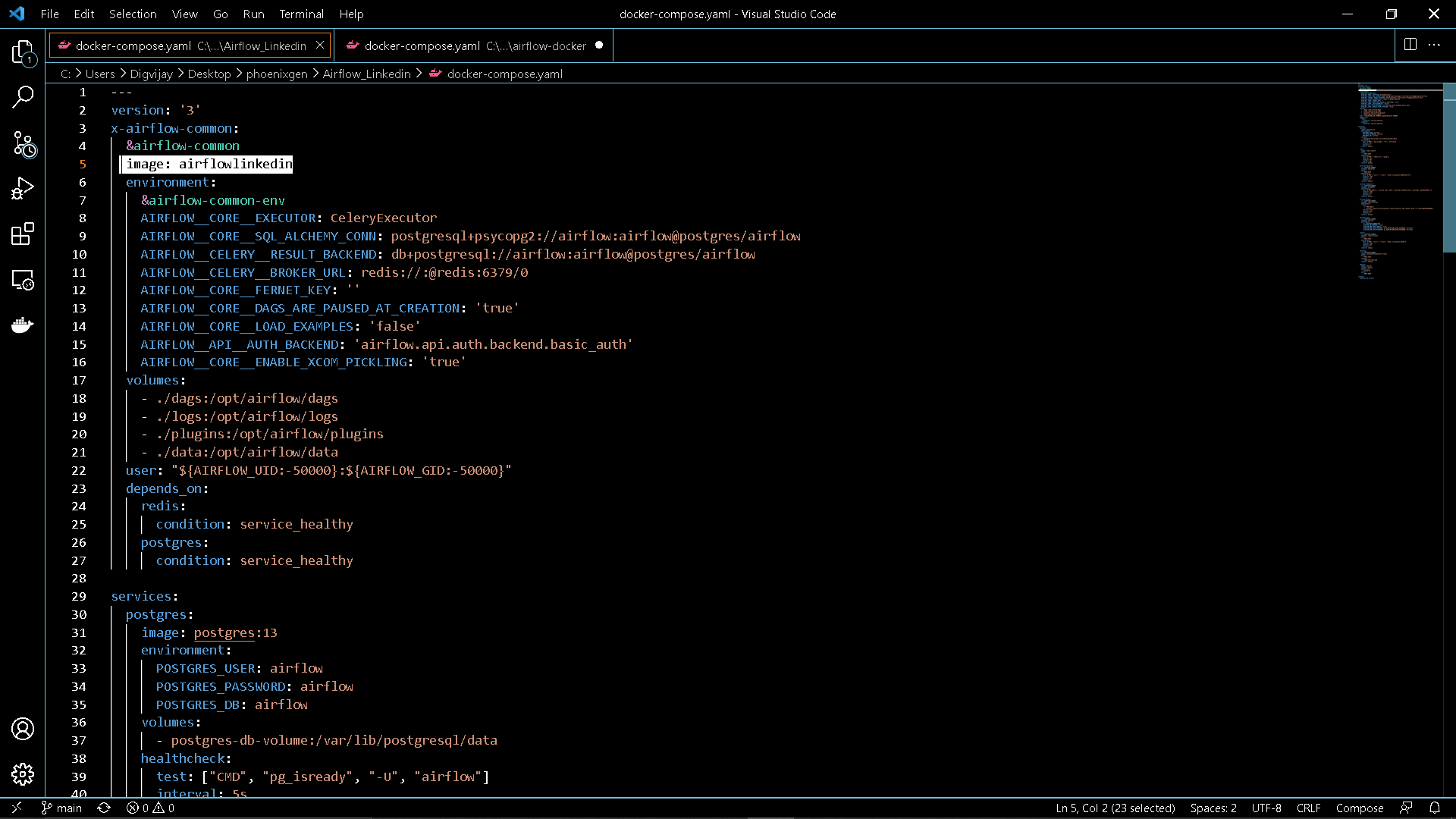Open the Run and Debug view

[23, 188]
